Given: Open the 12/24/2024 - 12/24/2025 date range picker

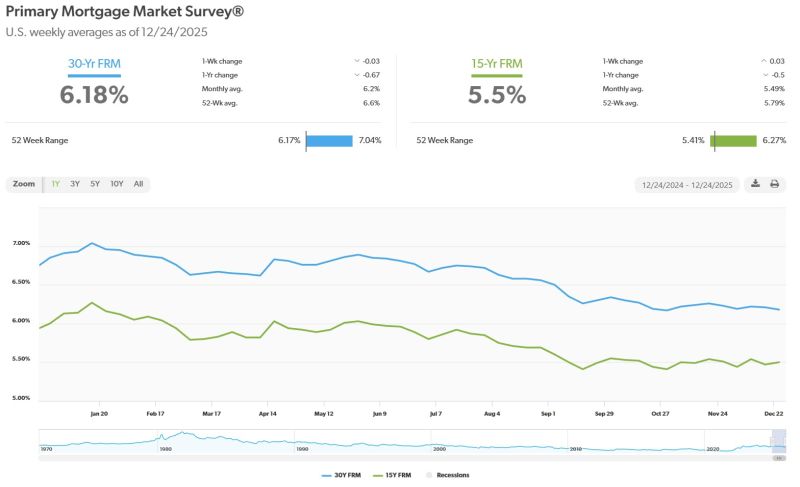Looking at the screenshot, I should [689, 184].
